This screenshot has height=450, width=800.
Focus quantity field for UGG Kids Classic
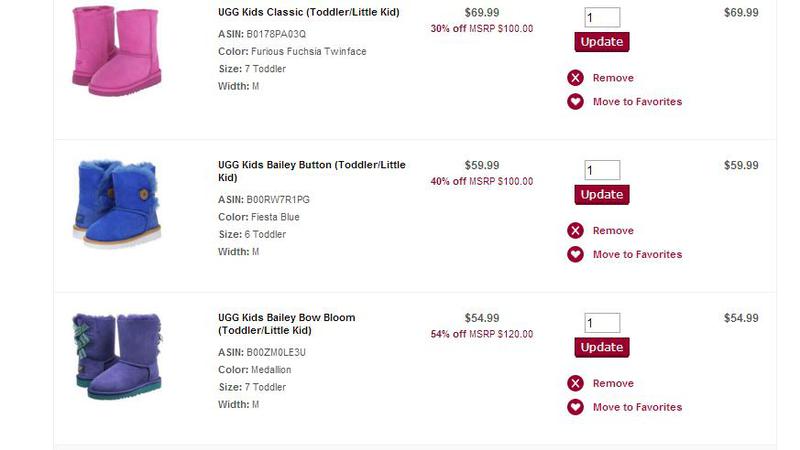click(602, 18)
